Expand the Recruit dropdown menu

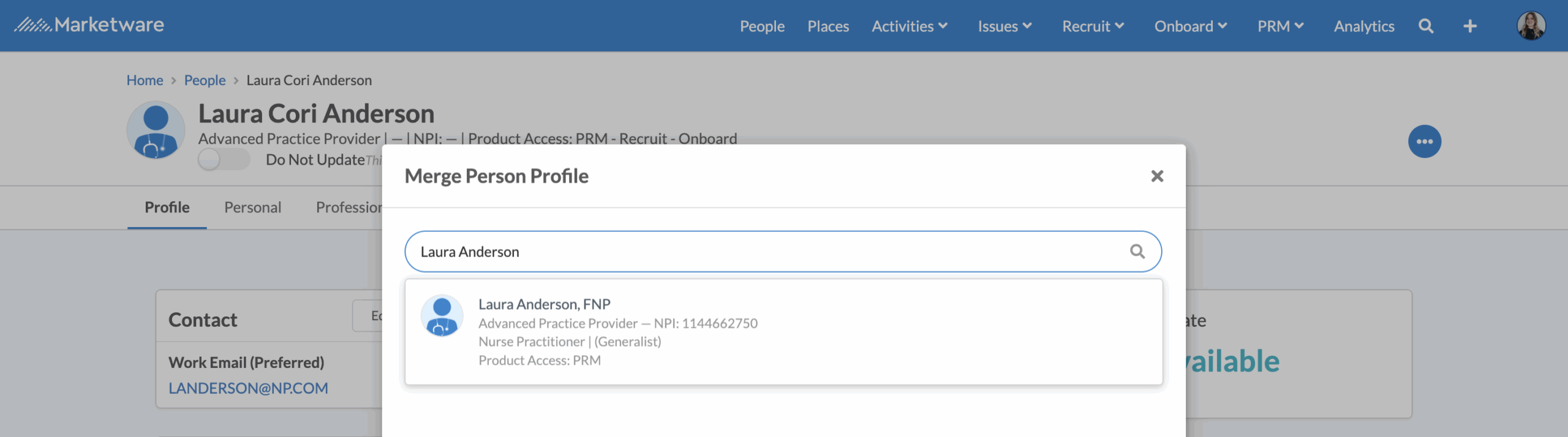tap(1093, 26)
